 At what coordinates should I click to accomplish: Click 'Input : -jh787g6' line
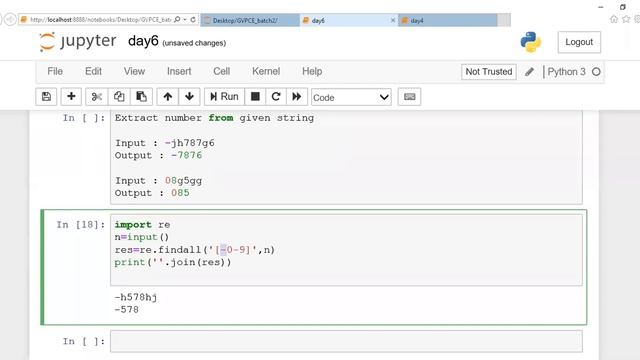[164, 143]
